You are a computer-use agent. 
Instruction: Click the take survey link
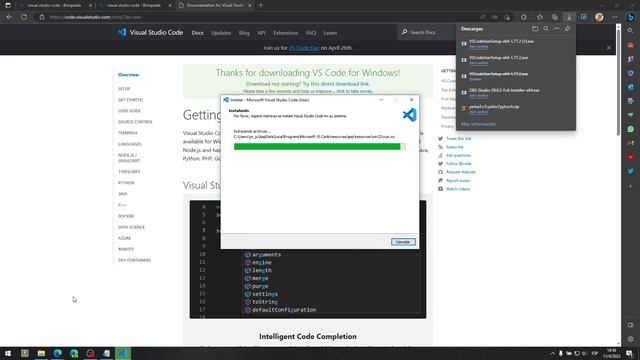(x=354, y=91)
